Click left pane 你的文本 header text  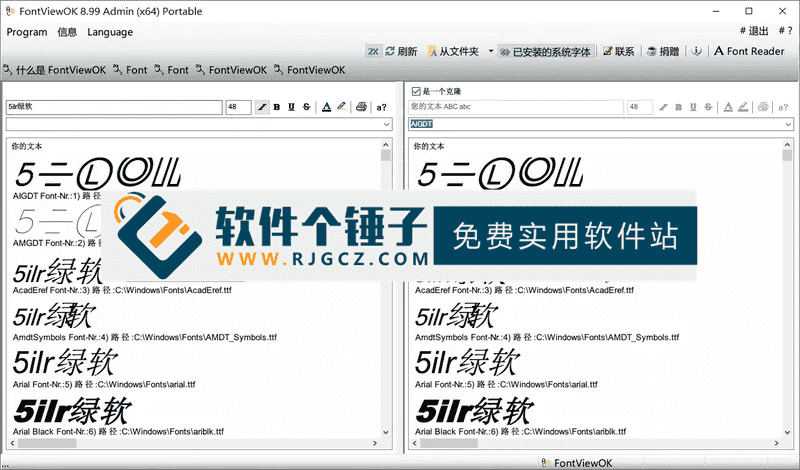click(x=27, y=146)
